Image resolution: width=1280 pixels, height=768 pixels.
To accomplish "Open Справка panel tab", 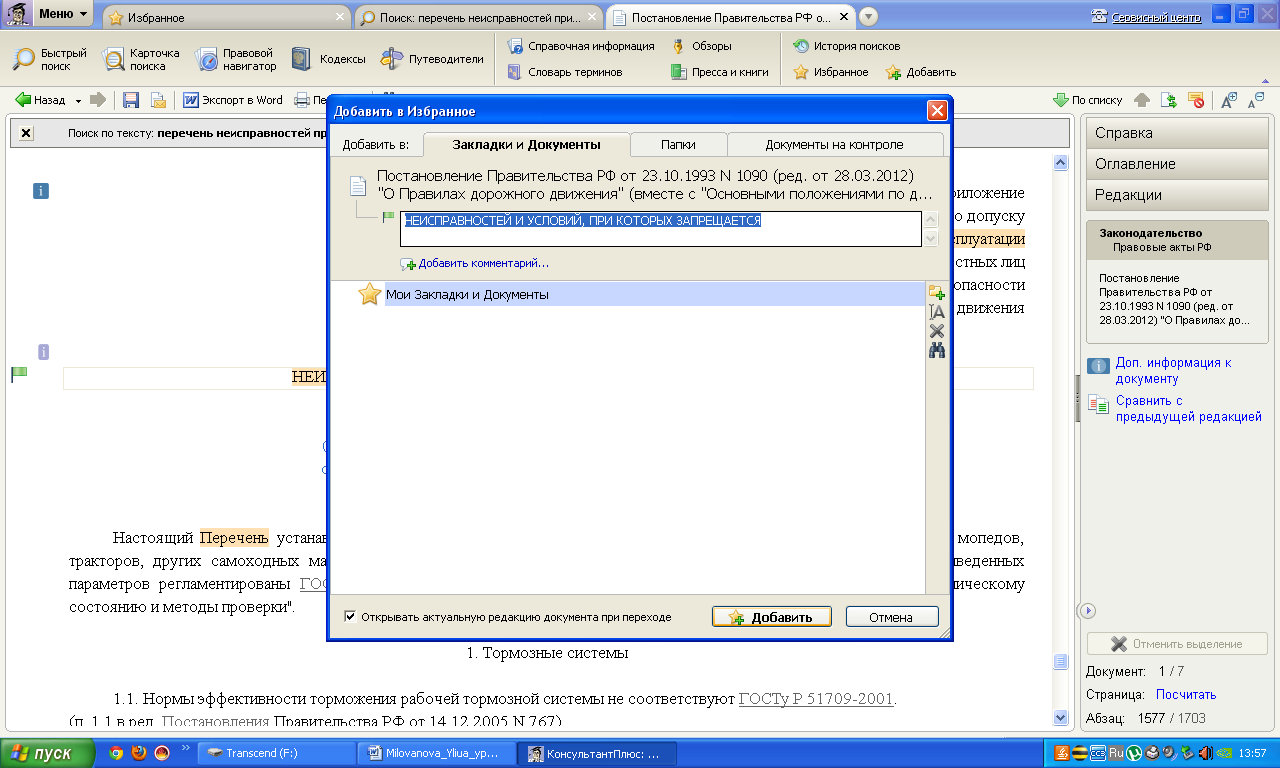I will tap(1178, 133).
